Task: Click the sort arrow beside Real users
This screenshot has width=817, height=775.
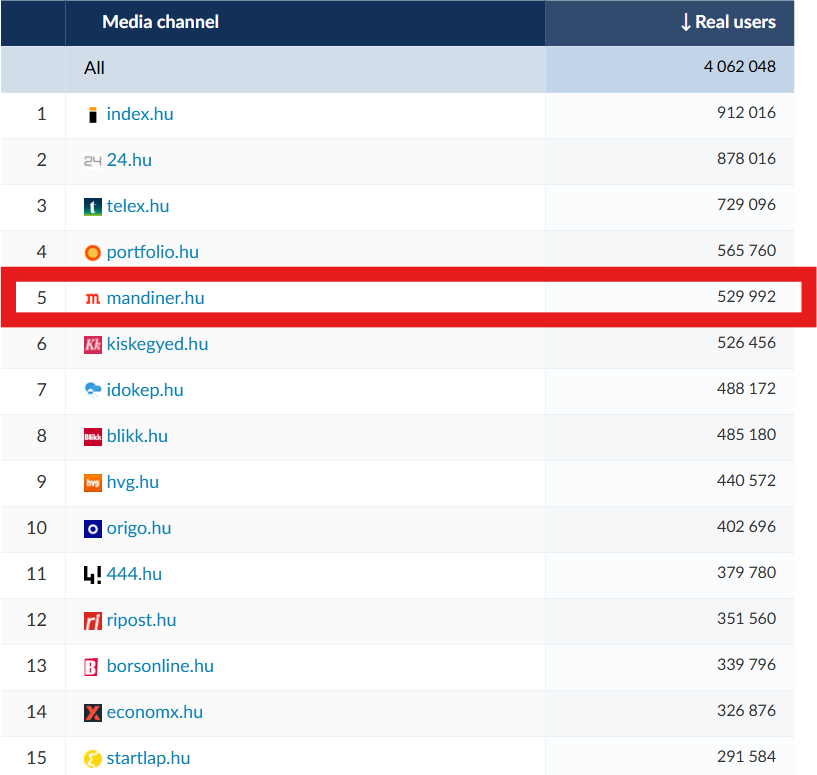Action: pos(686,22)
